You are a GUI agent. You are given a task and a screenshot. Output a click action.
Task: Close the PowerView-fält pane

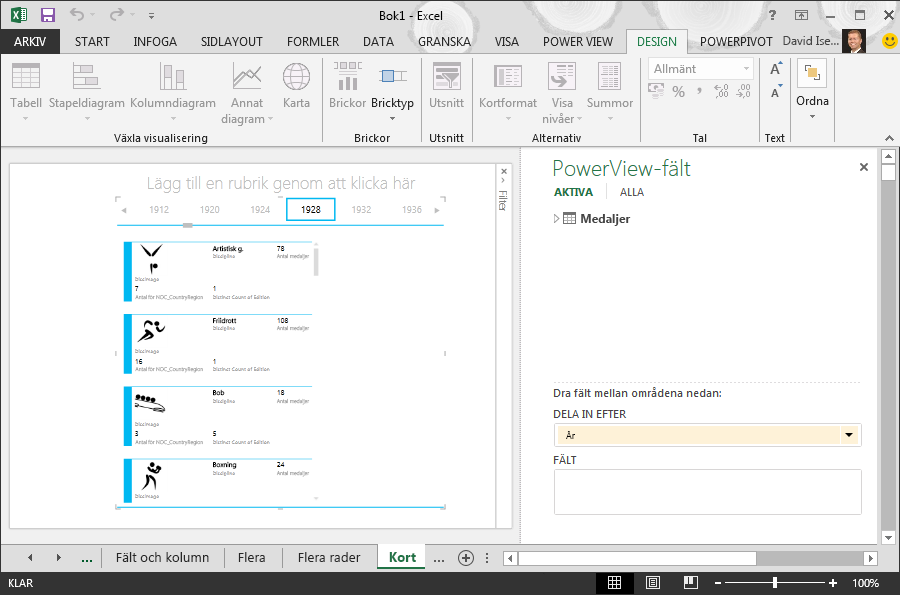pos(863,167)
